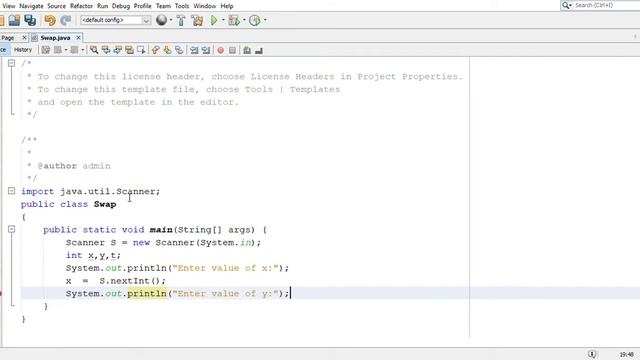Image resolution: width=640 pixels, height=360 pixels.
Task: Open the Refactor menu
Action: (x=81, y=6)
